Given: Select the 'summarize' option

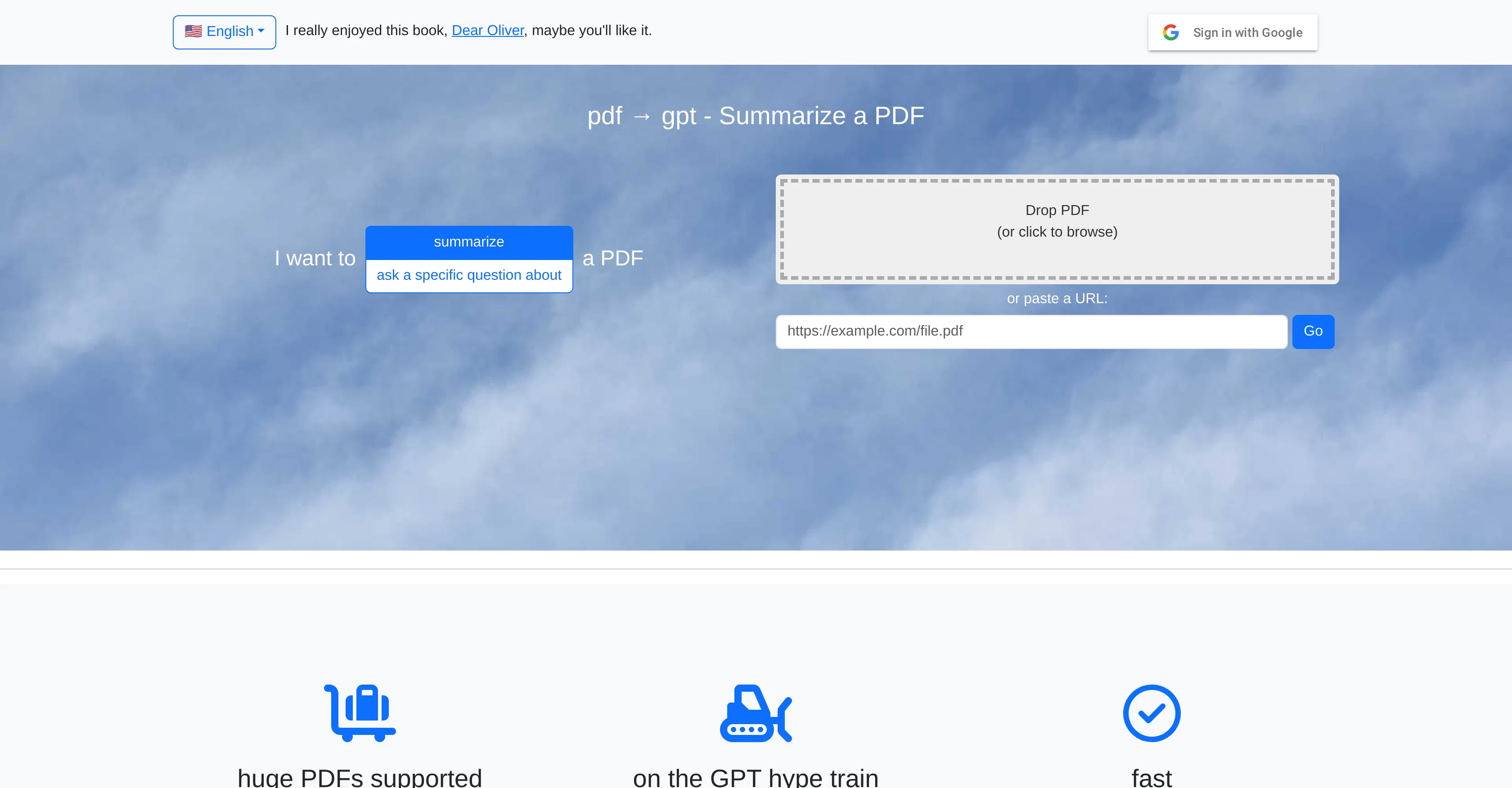Looking at the screenshot, I should pos(468,242).
